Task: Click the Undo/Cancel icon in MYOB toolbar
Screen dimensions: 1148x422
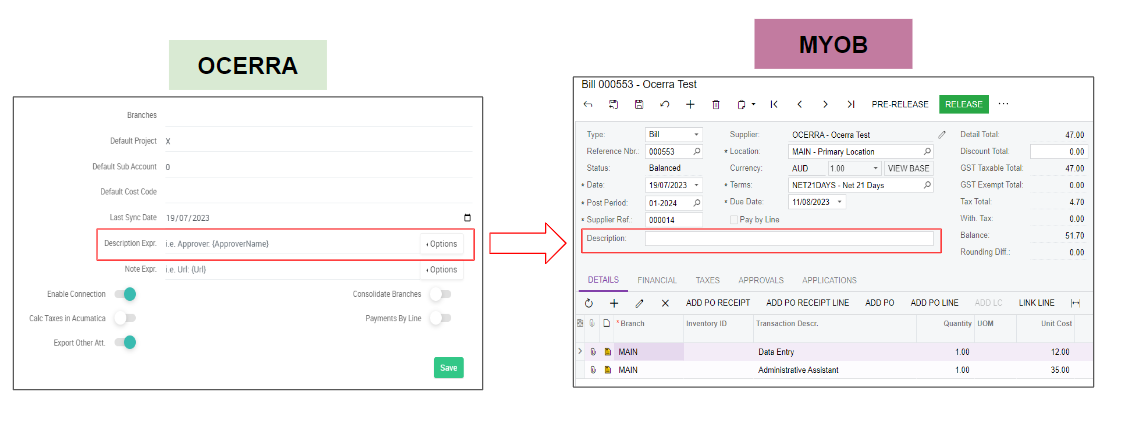Action: click(x=665, y=105)
